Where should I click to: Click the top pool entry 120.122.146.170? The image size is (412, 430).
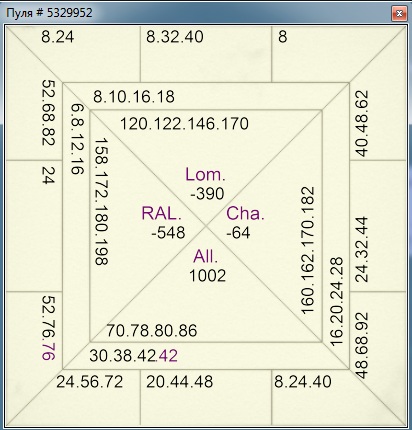point(184,124)
